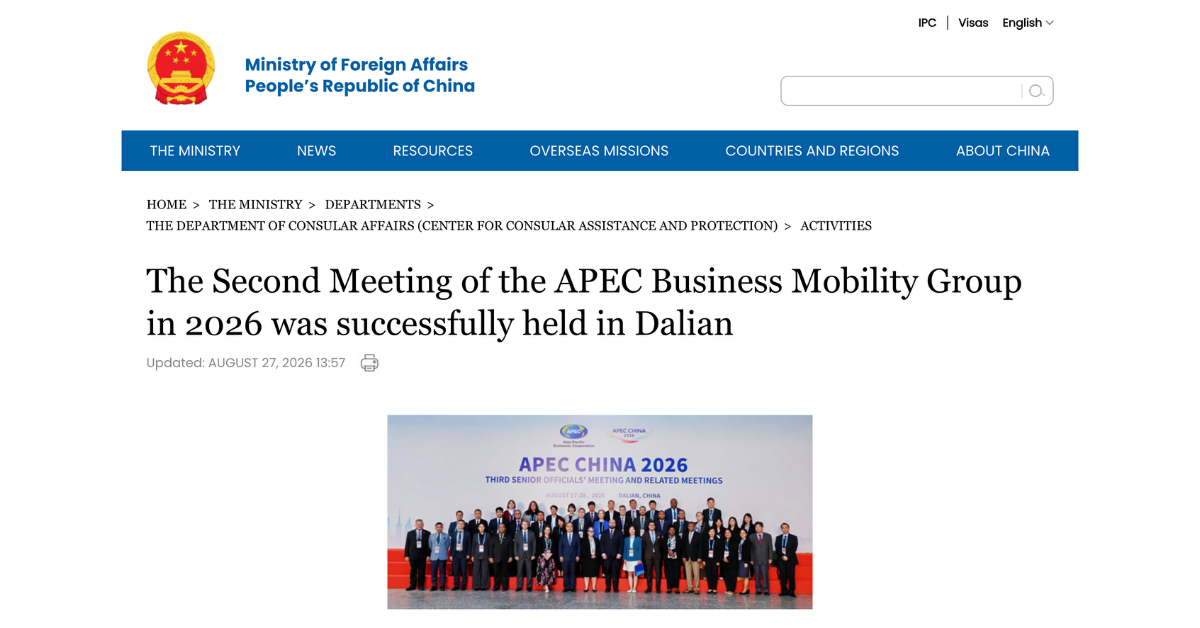Open THE MINISTRY menu

[x=195, y=151]
